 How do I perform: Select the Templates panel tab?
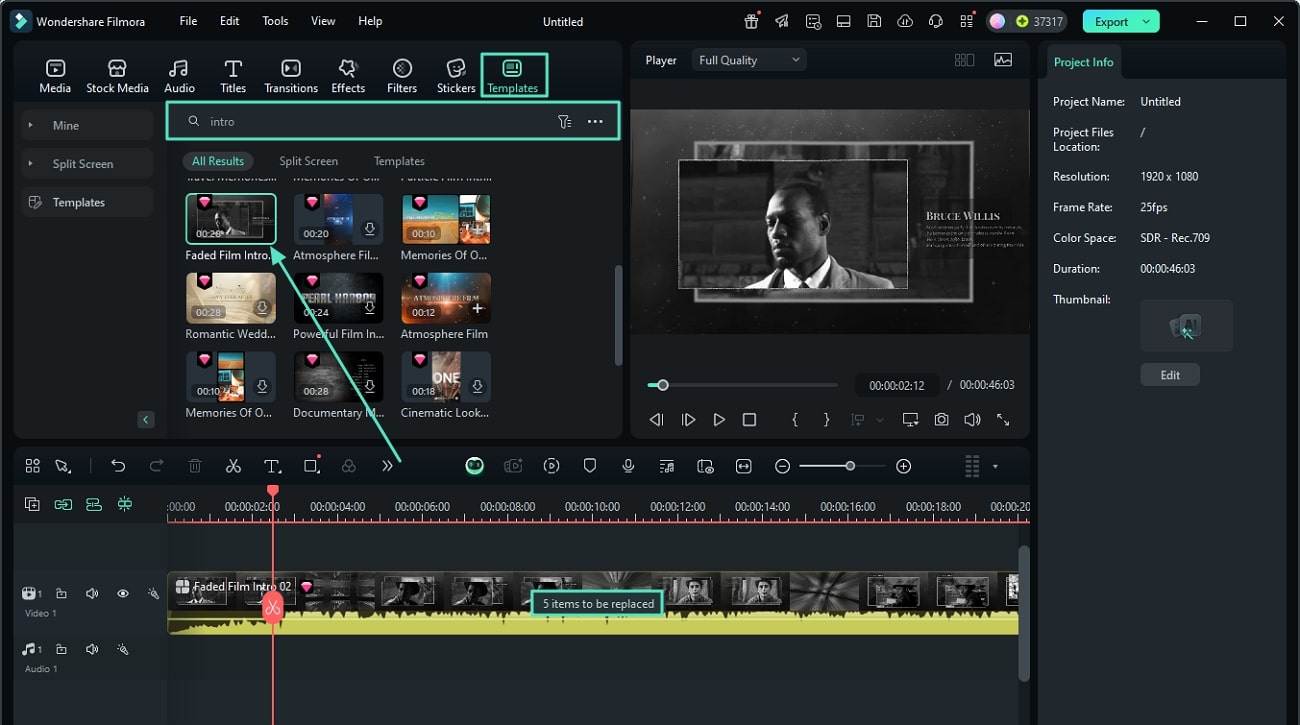(x=513, y=76)
